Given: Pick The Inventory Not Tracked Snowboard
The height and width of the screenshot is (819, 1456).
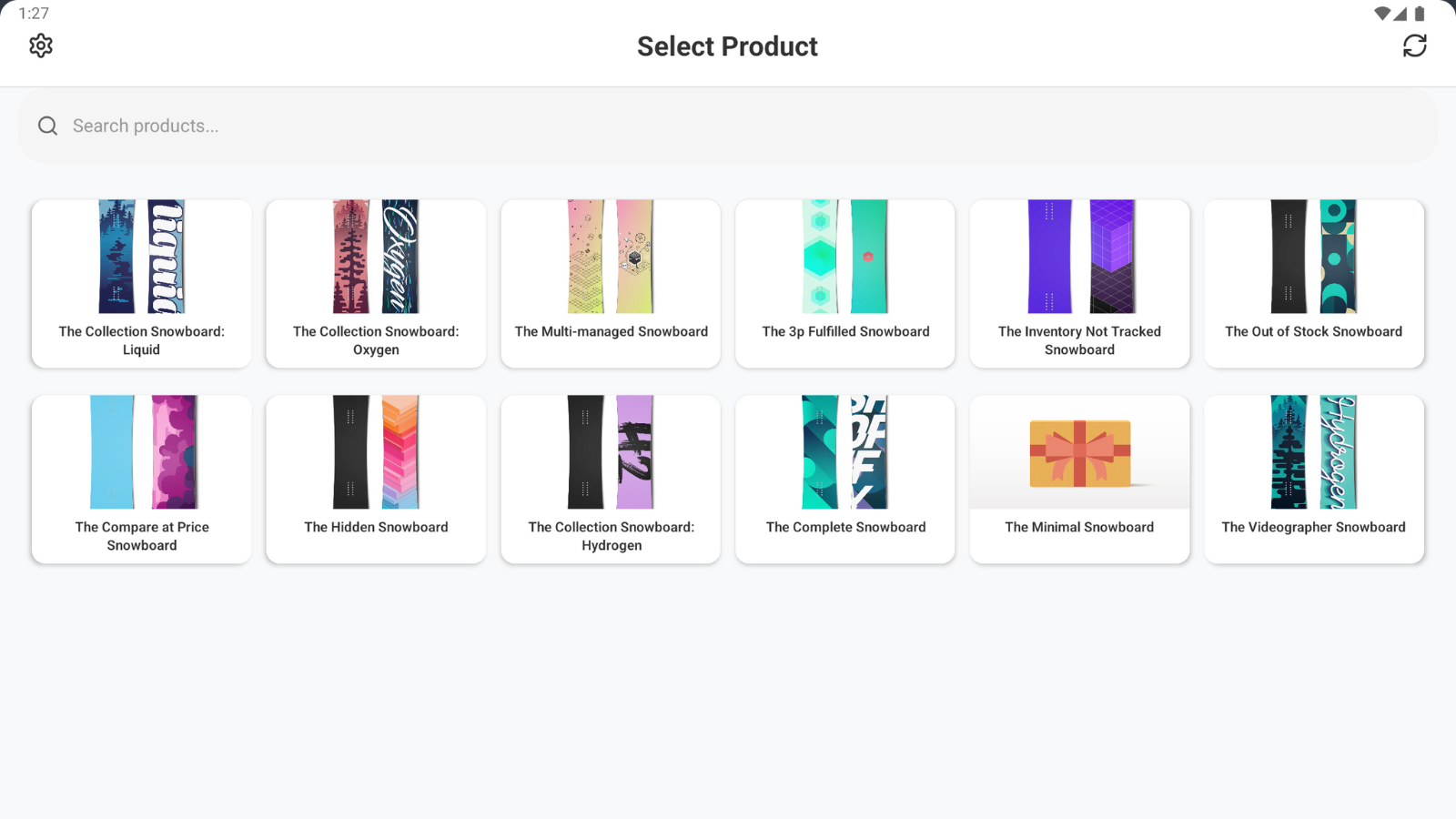Looking at the screenshot, I should 1079,284.
